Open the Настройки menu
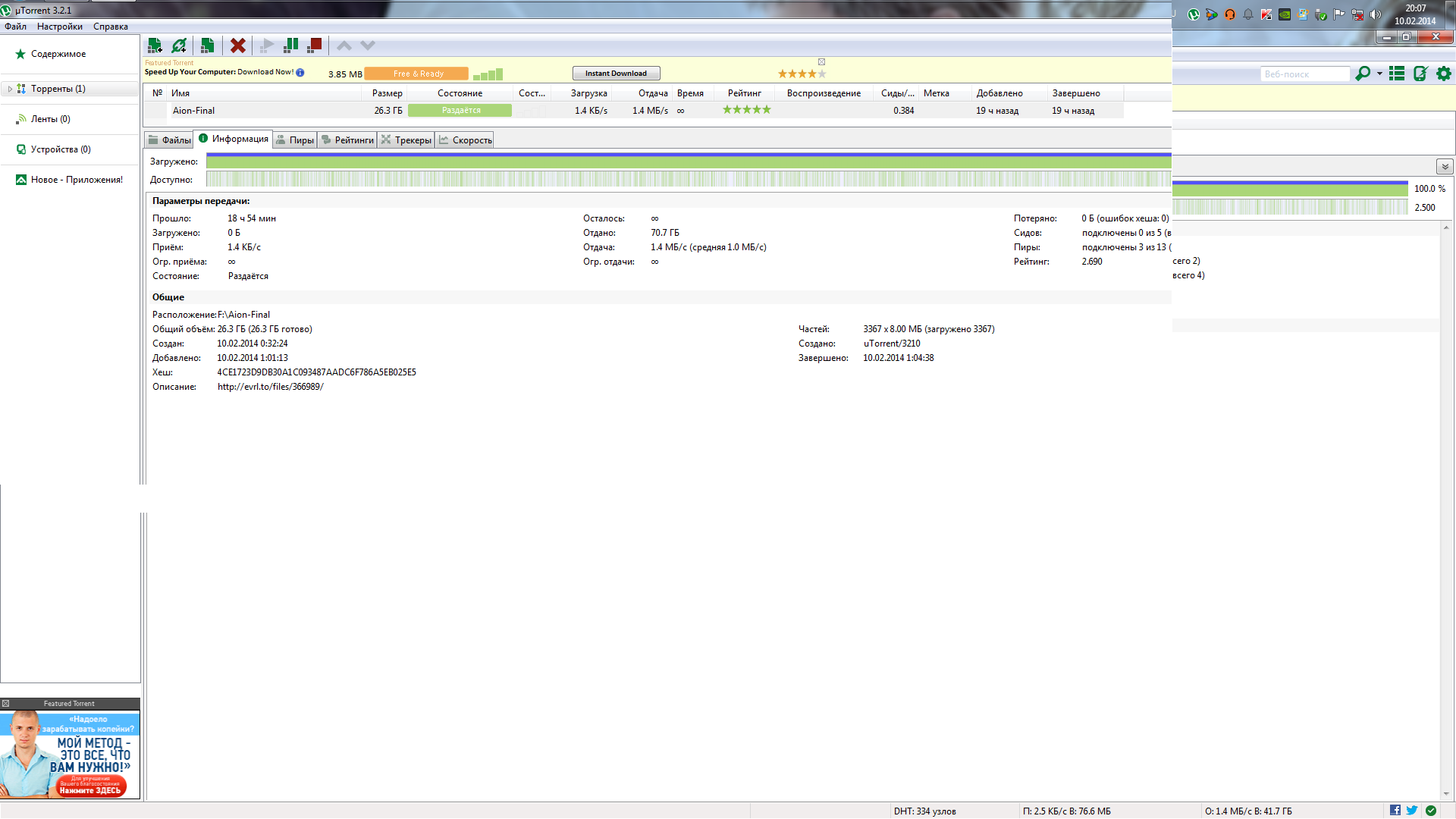 point(60,27)
